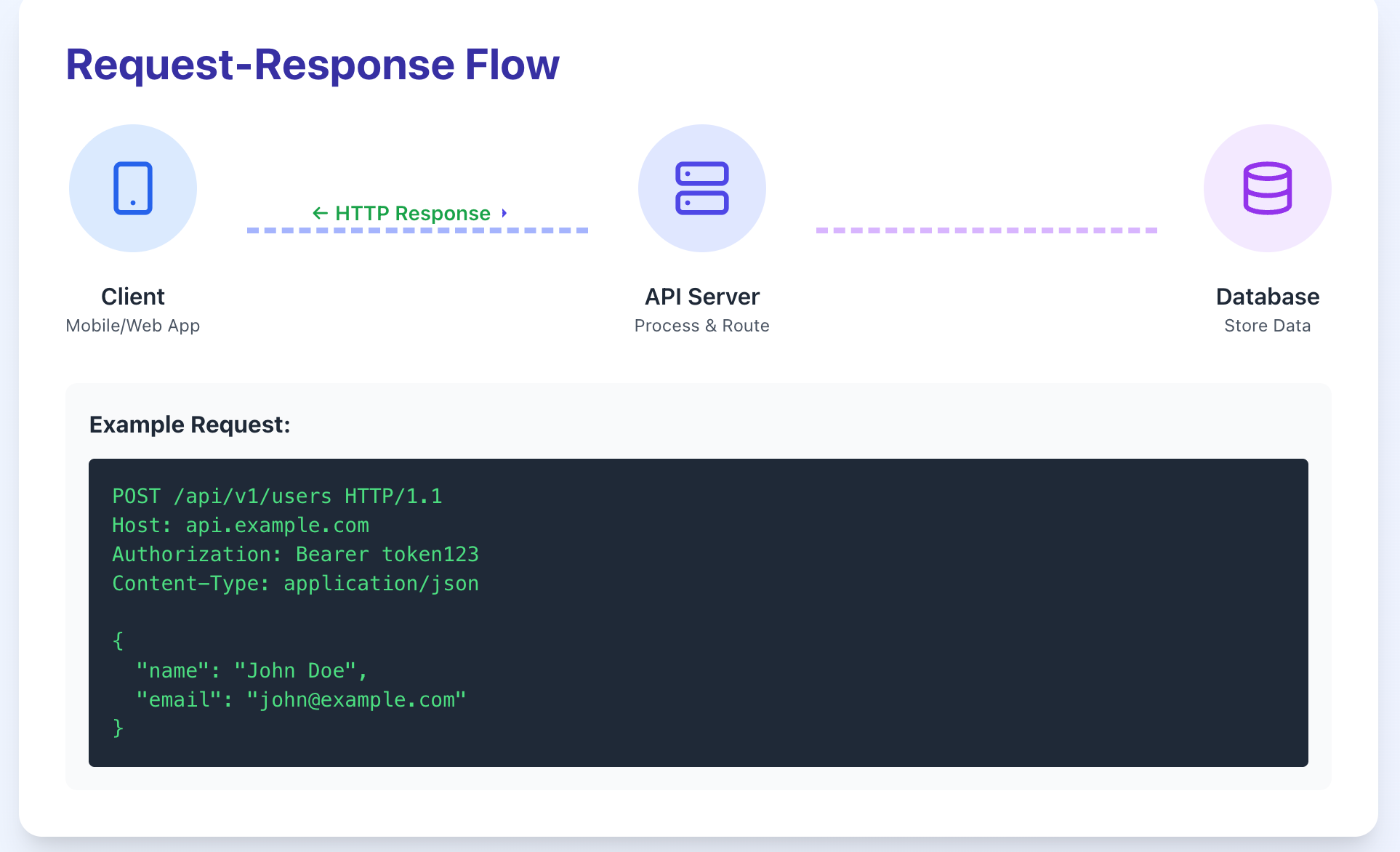
Task: Click the API Server rack icon
Action: [701, 188]
